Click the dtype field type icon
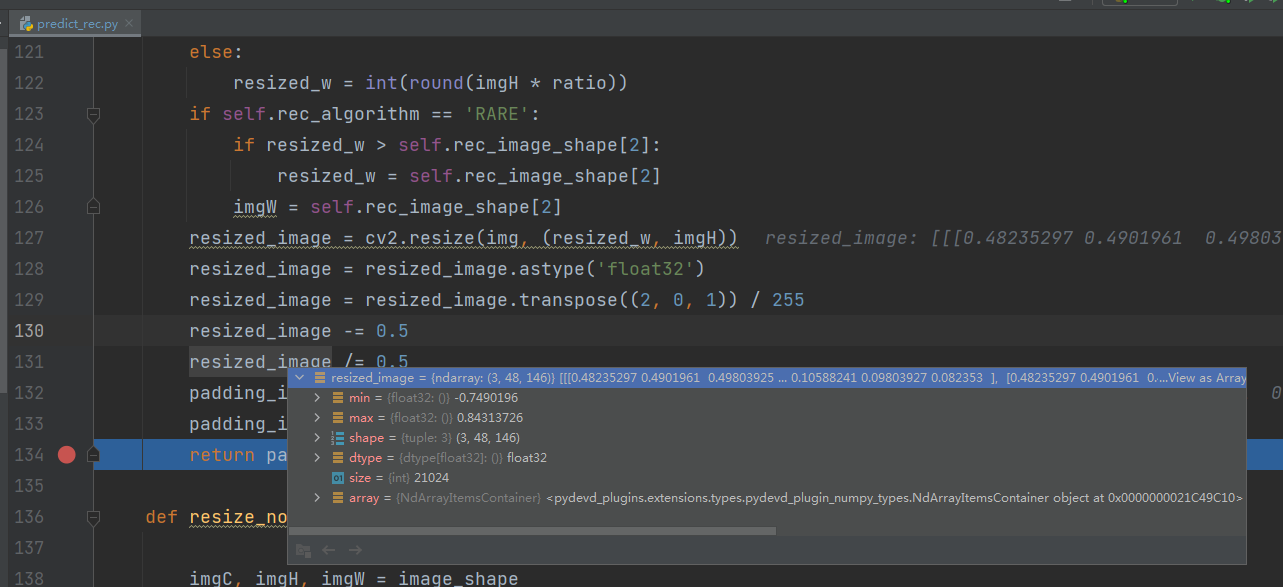 (337, 458)
